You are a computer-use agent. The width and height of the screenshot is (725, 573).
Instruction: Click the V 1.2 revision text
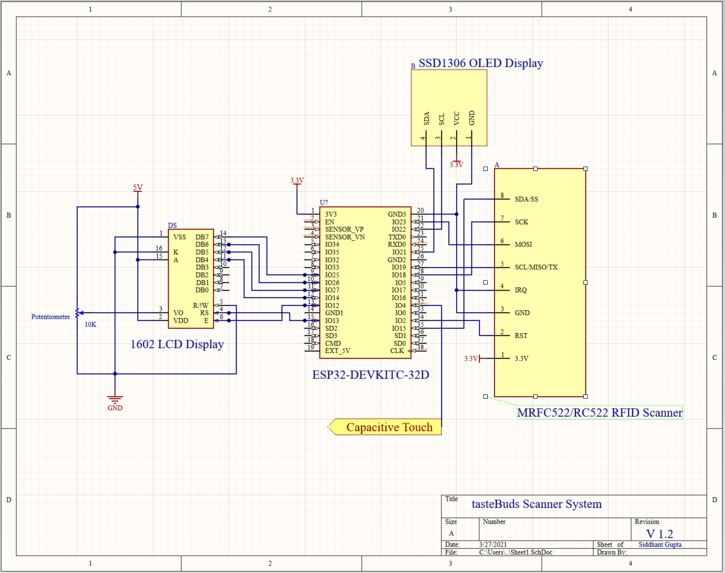click(x=660, y=533)
